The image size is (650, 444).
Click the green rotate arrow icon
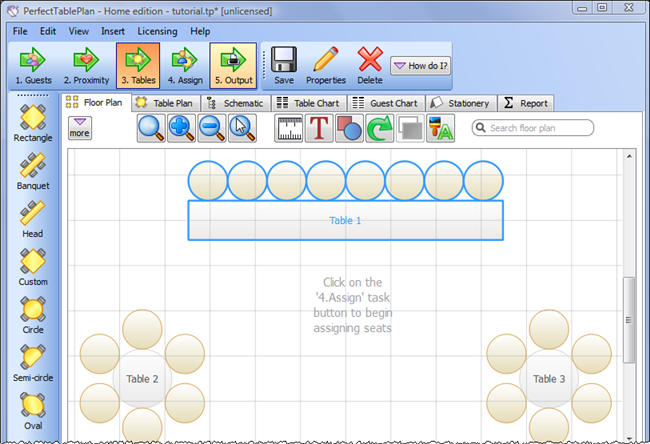[380, 128]
